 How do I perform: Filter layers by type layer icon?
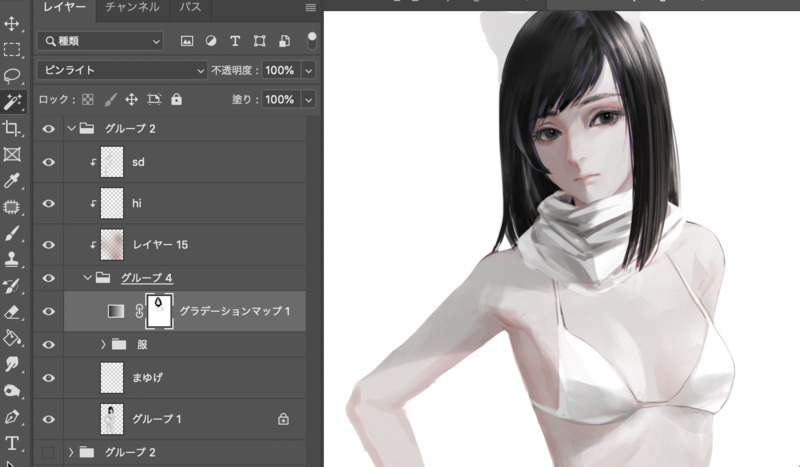[x=235, y=41]
